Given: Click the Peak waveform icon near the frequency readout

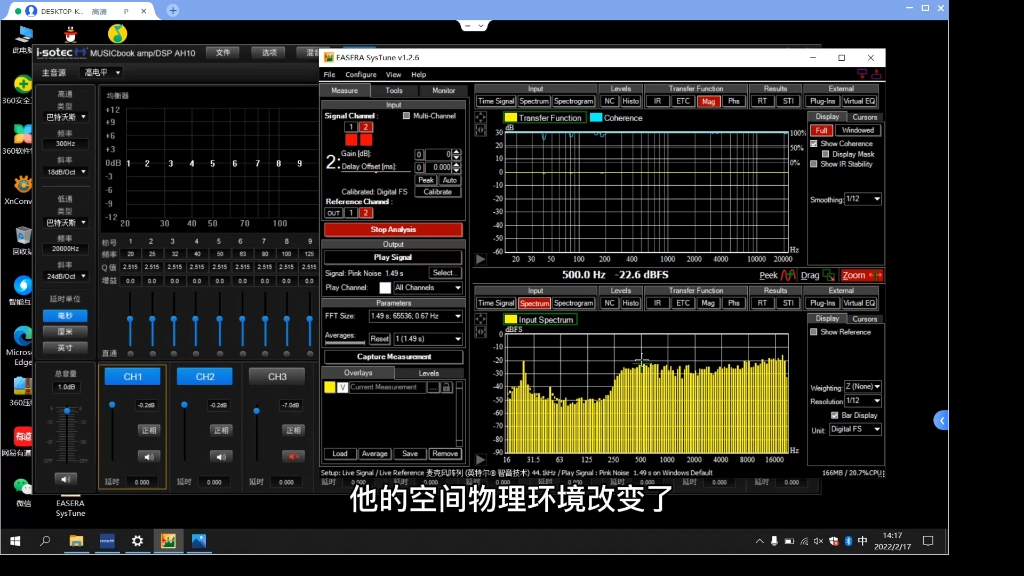Looking at the screenshot, I should tap(789, 275).
